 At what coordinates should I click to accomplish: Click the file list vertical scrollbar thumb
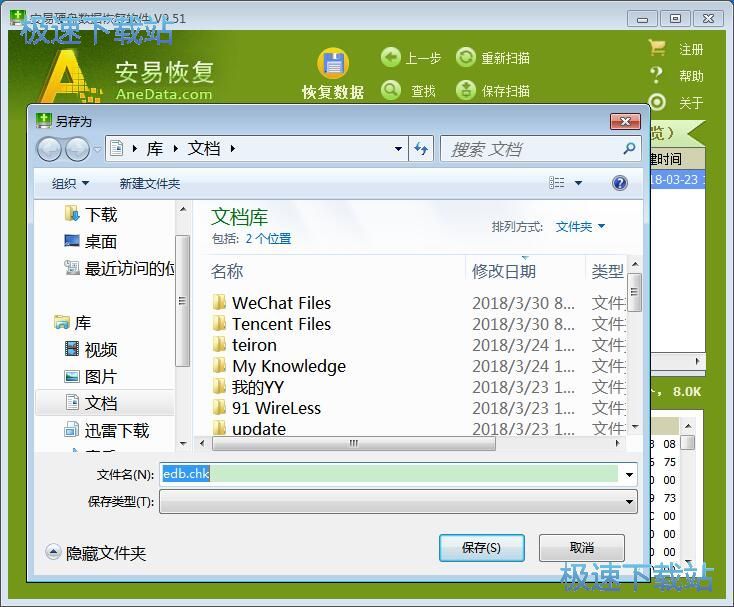(635, 292)
